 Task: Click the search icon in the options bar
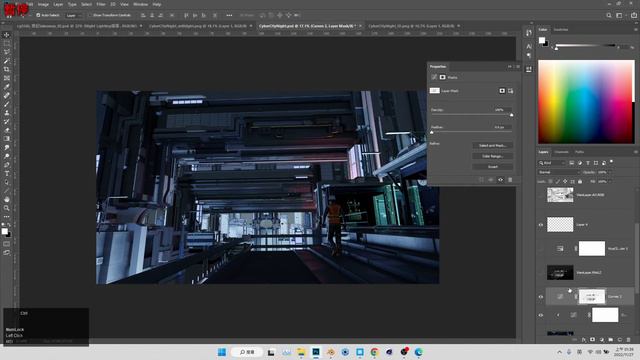(x=609, y=15)
